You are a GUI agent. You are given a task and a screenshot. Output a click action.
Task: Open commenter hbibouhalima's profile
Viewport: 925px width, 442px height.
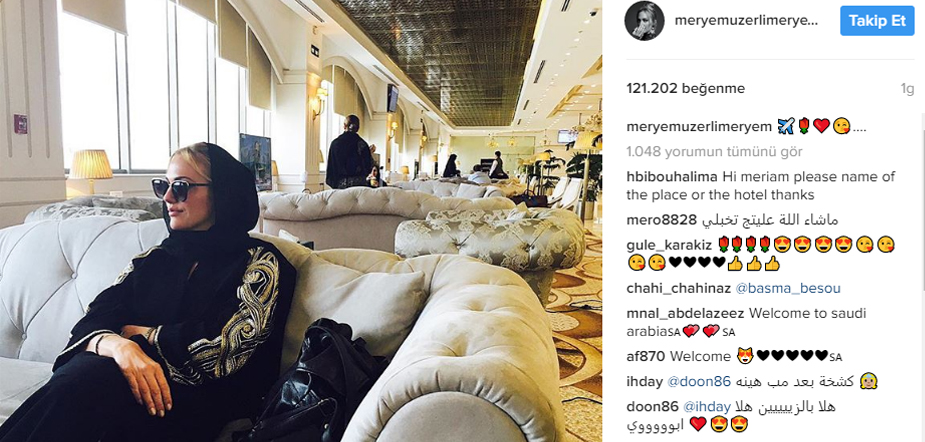pos(672,176)
